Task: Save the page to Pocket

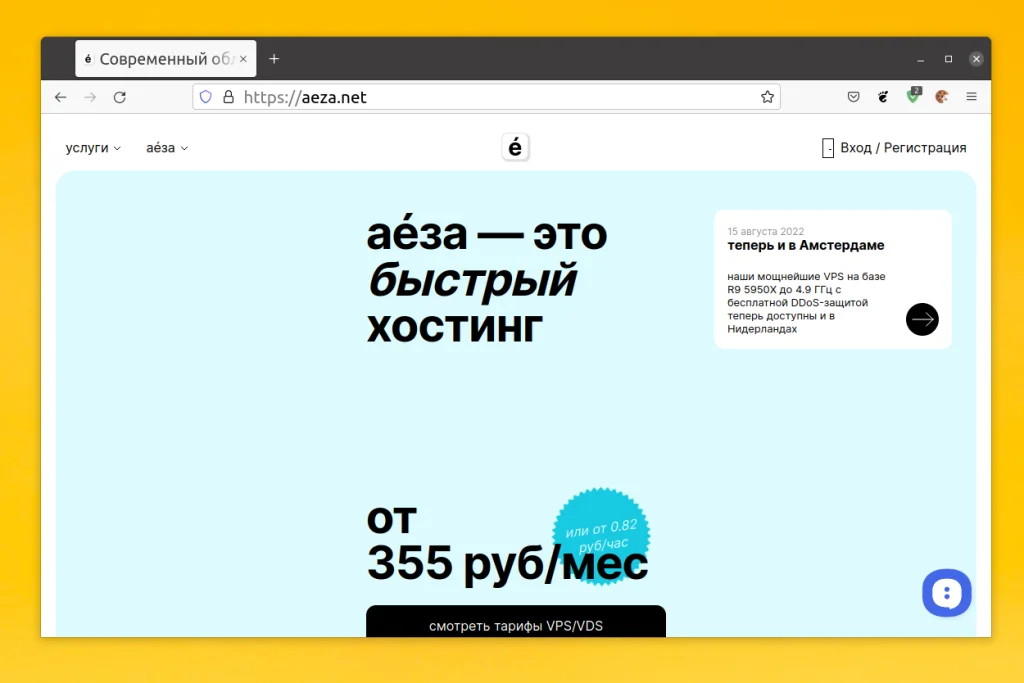Action: click(853, 97)
